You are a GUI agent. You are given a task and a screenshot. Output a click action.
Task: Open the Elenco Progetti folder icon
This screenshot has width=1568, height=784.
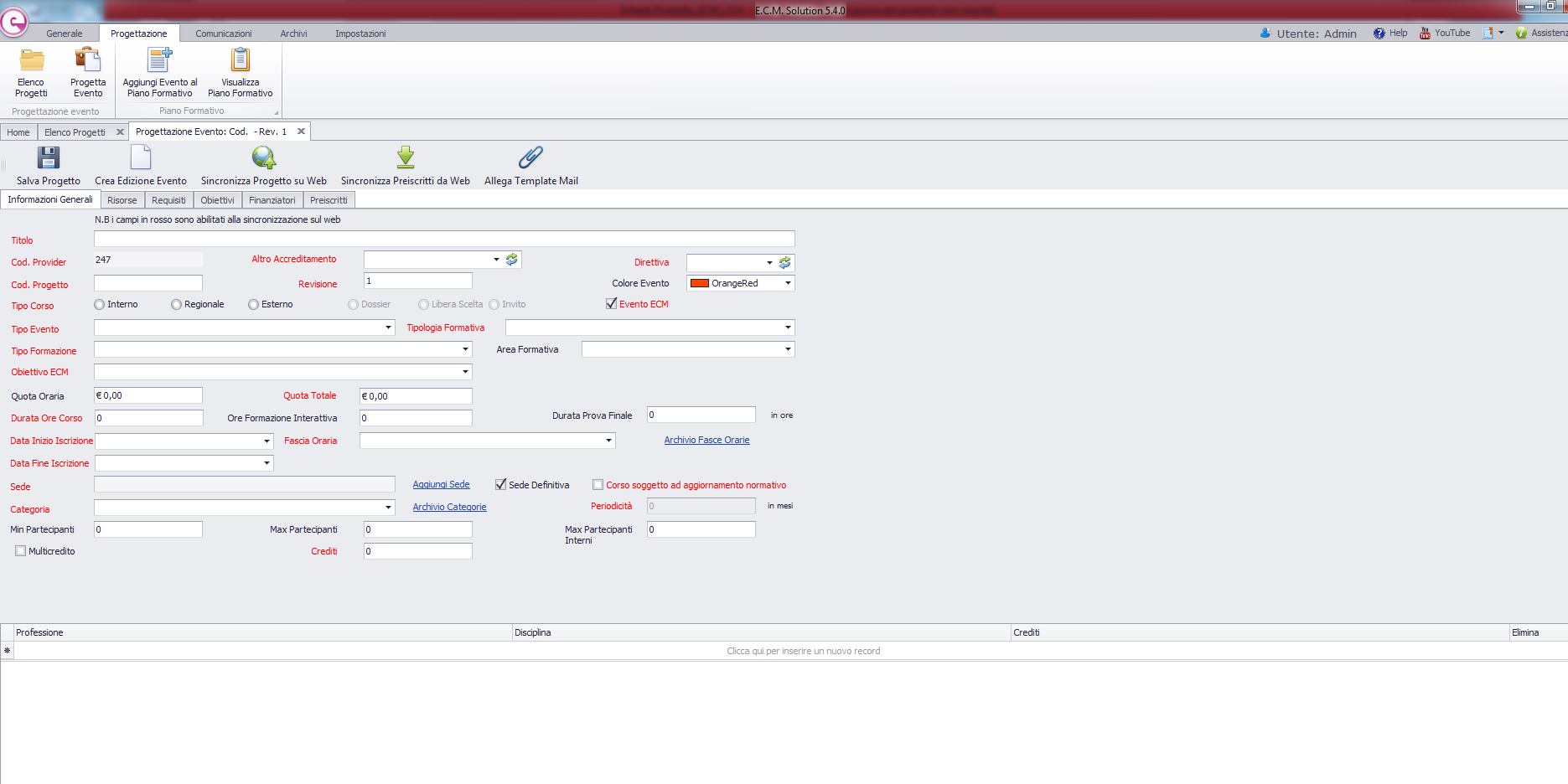coord(32,60)
